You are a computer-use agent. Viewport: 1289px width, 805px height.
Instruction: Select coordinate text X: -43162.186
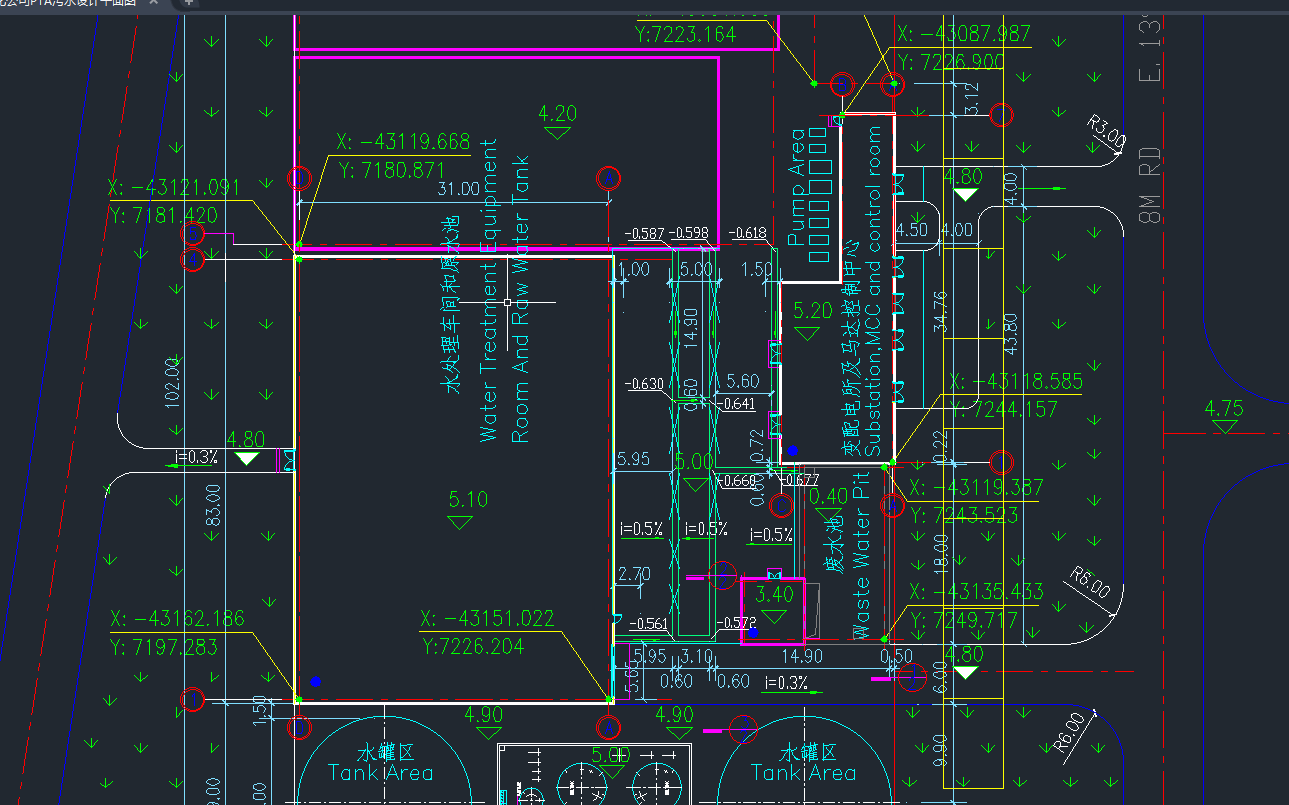pyautogui.click(x=177, y=619)
